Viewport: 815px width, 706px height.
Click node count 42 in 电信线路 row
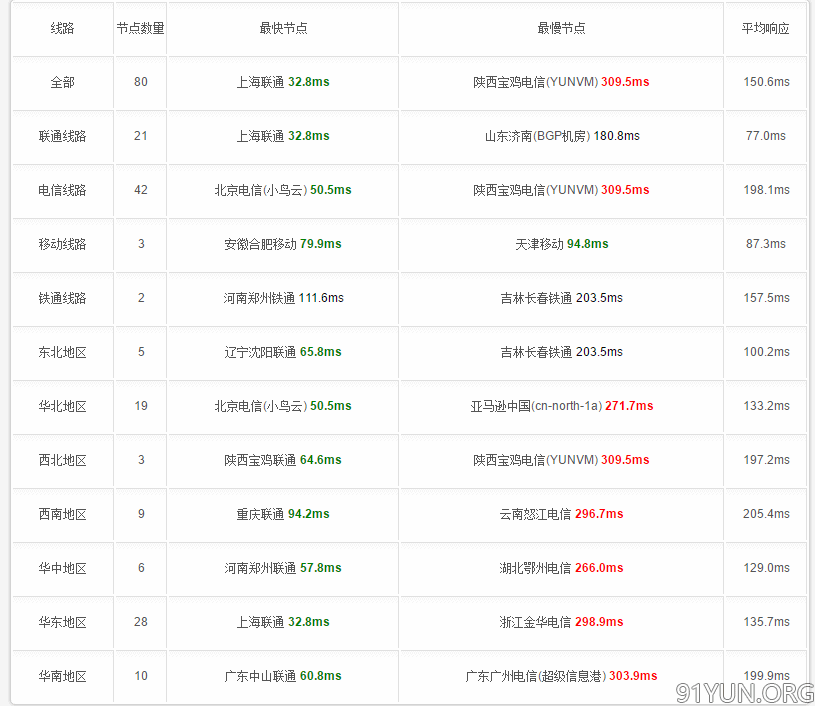(x=141, y=190)
